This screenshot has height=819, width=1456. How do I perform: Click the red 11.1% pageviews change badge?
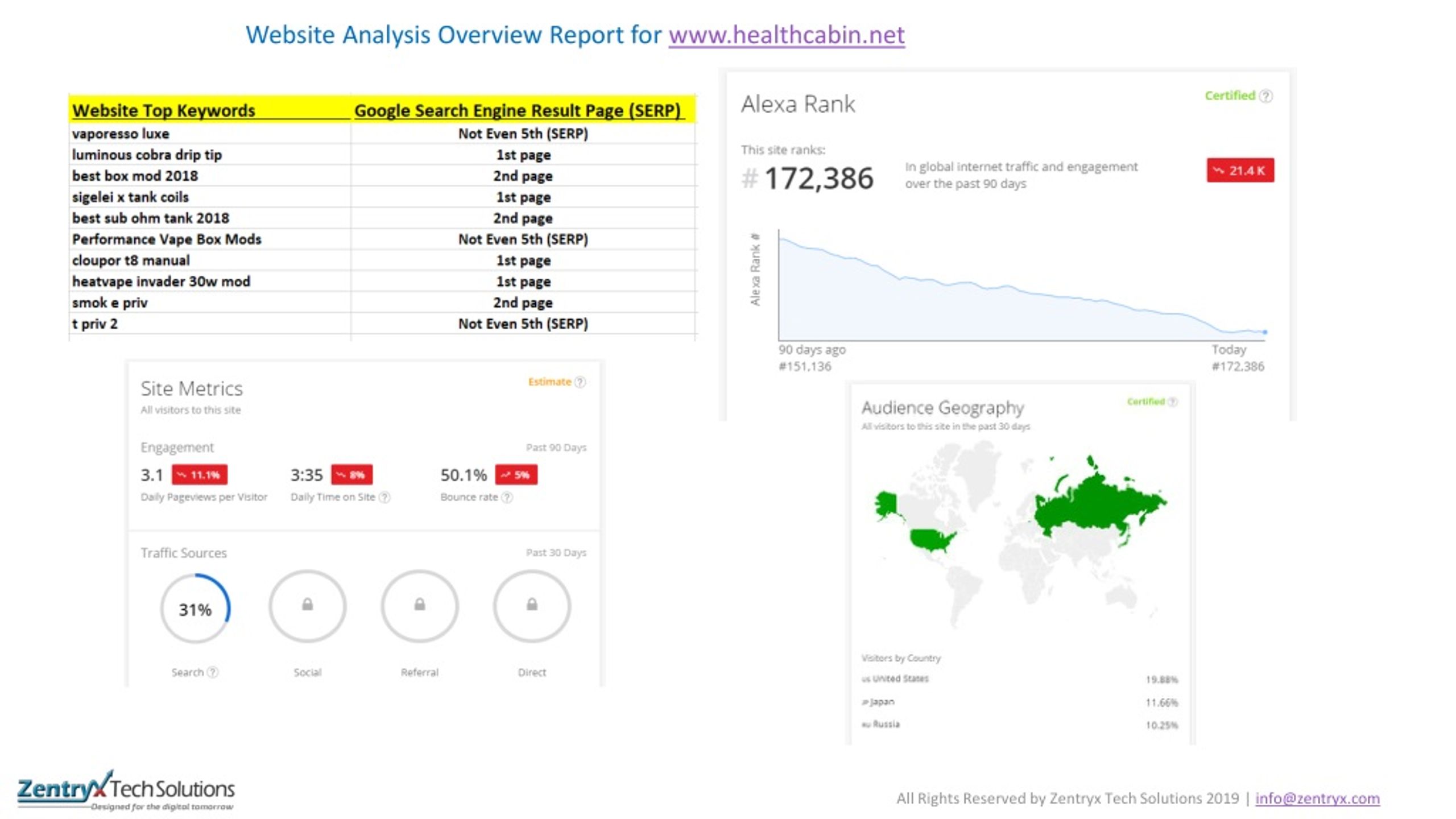tap(200, 475)
